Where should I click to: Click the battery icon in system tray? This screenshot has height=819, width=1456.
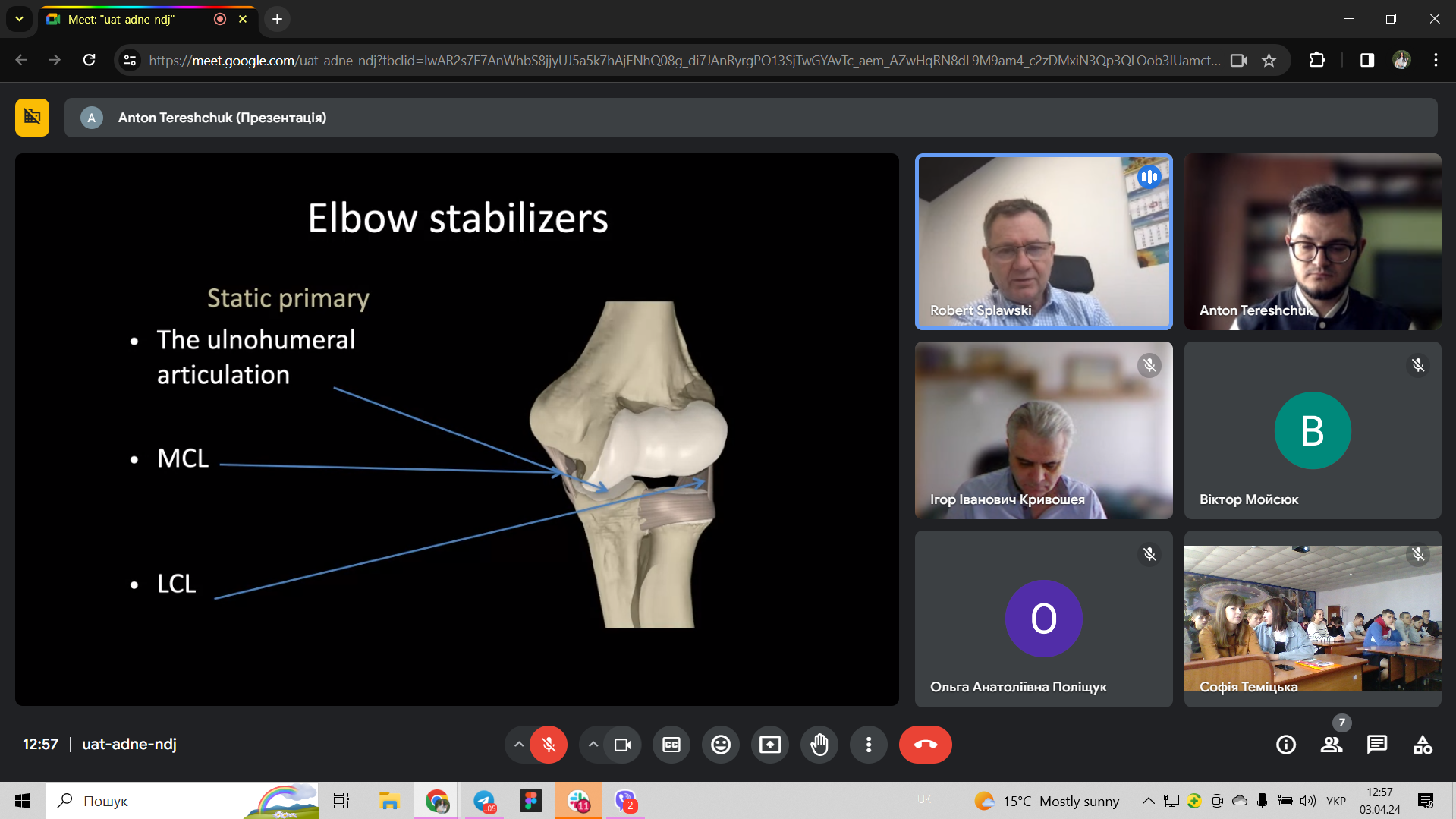point(1285,801)
